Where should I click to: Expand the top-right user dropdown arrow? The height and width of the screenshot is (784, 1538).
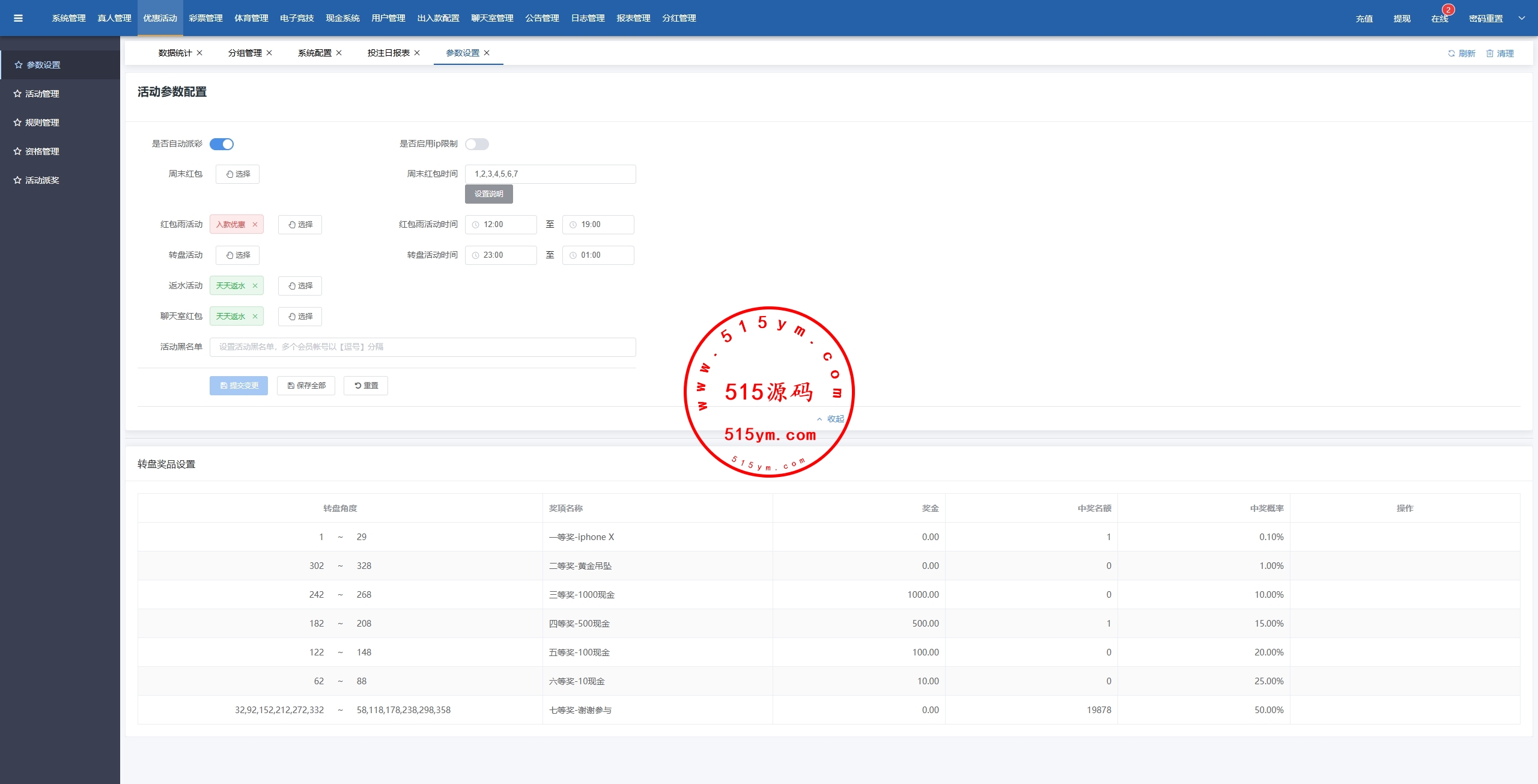[x=1522, y=18]
